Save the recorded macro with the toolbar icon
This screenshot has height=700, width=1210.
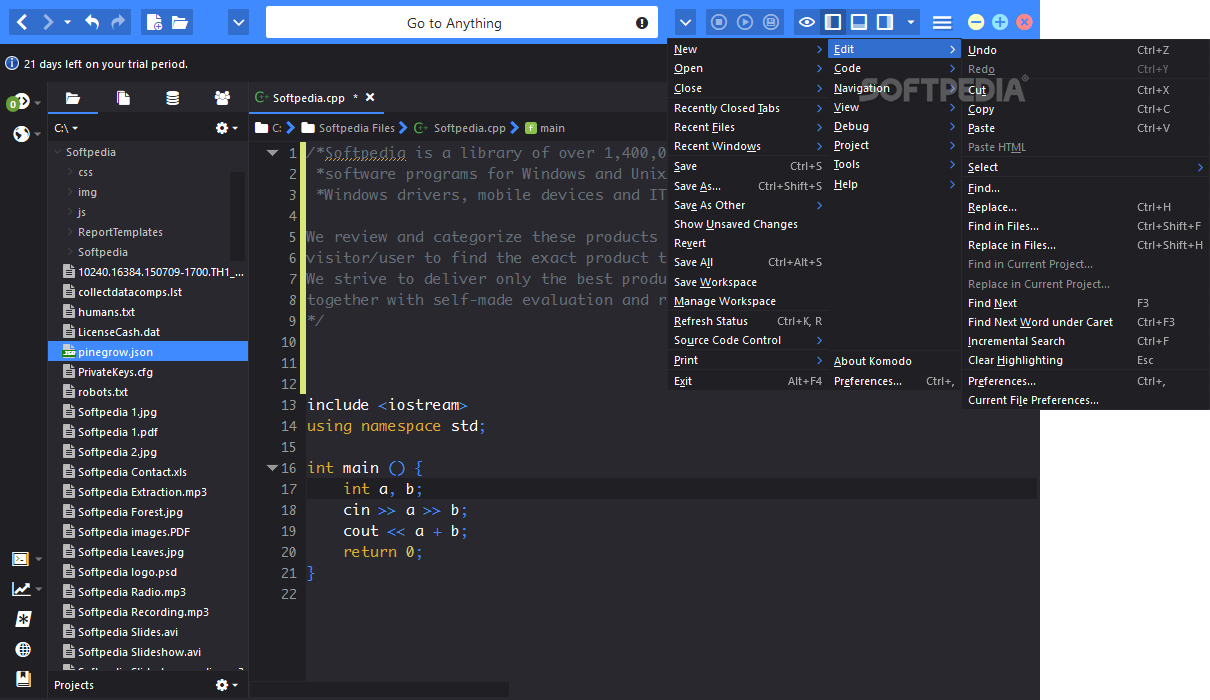point(771,22)
